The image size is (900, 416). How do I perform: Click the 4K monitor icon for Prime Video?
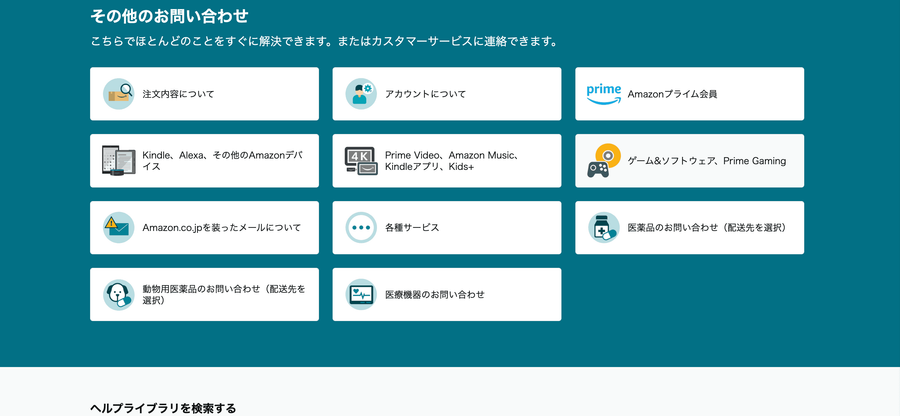click(361, 161)
